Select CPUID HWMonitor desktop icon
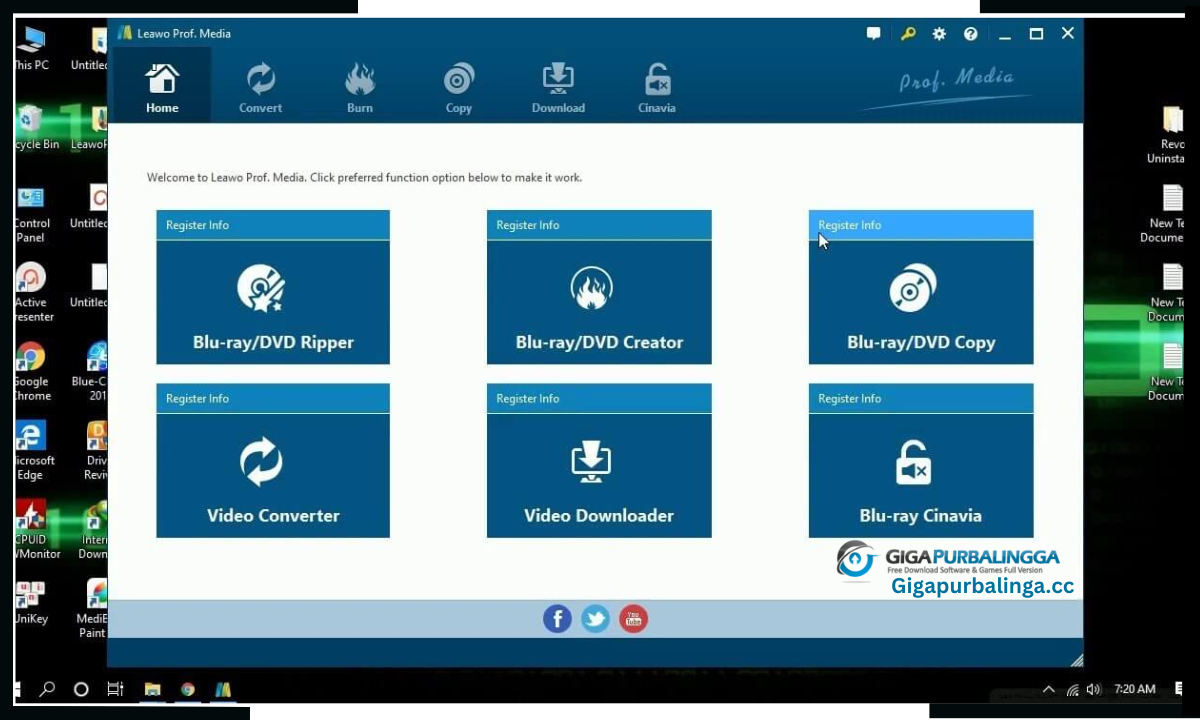Screen dimensions: 1200x720 point(36,529)
